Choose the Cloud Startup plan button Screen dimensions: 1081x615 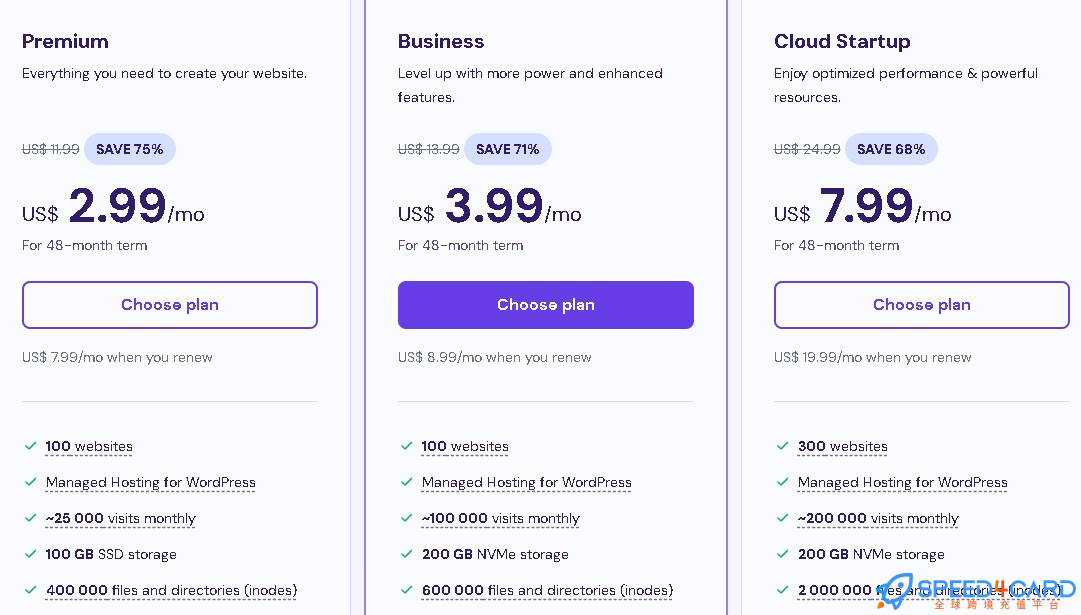(922, 305)
